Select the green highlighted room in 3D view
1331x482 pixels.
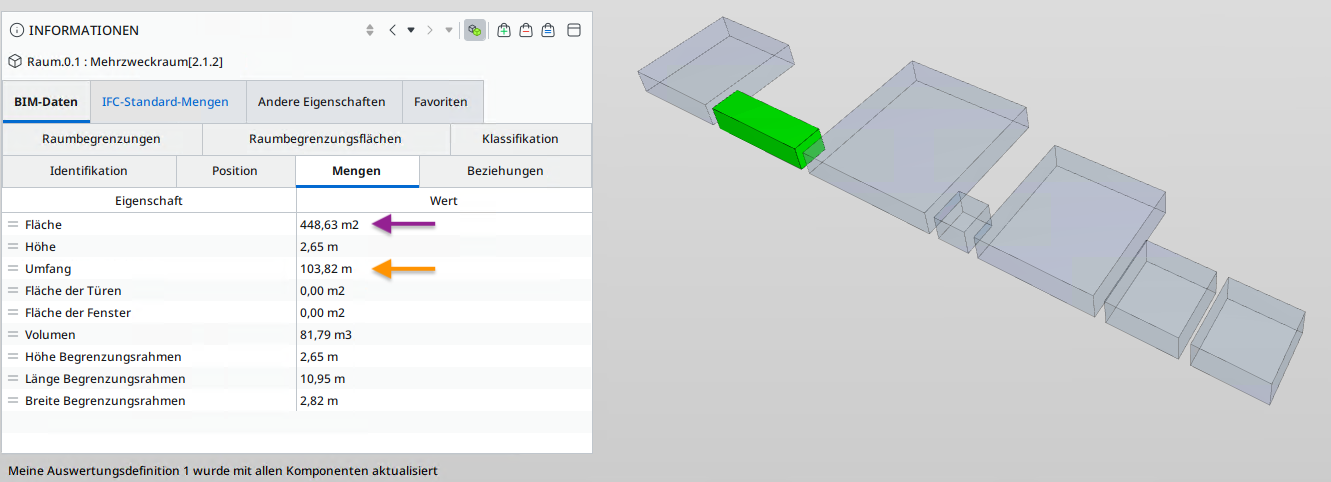click(766, 129)
